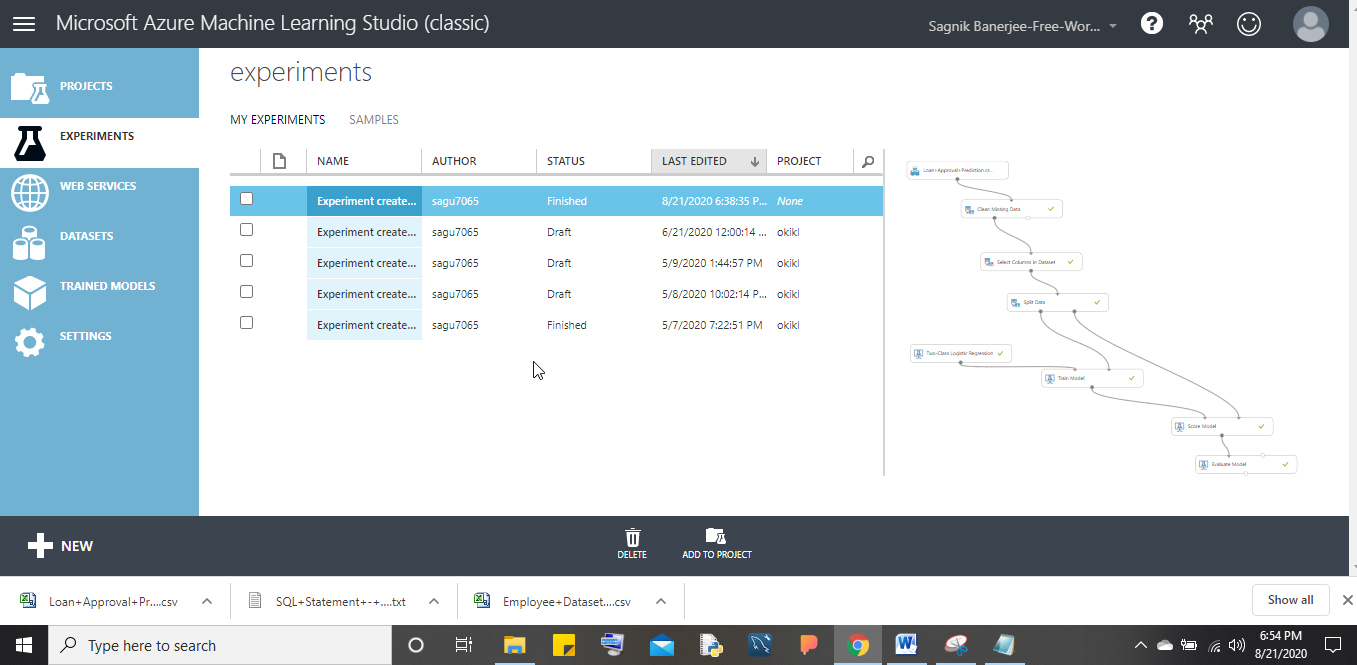
Task: Click the taskbar search box
Action: click(220, 645)
